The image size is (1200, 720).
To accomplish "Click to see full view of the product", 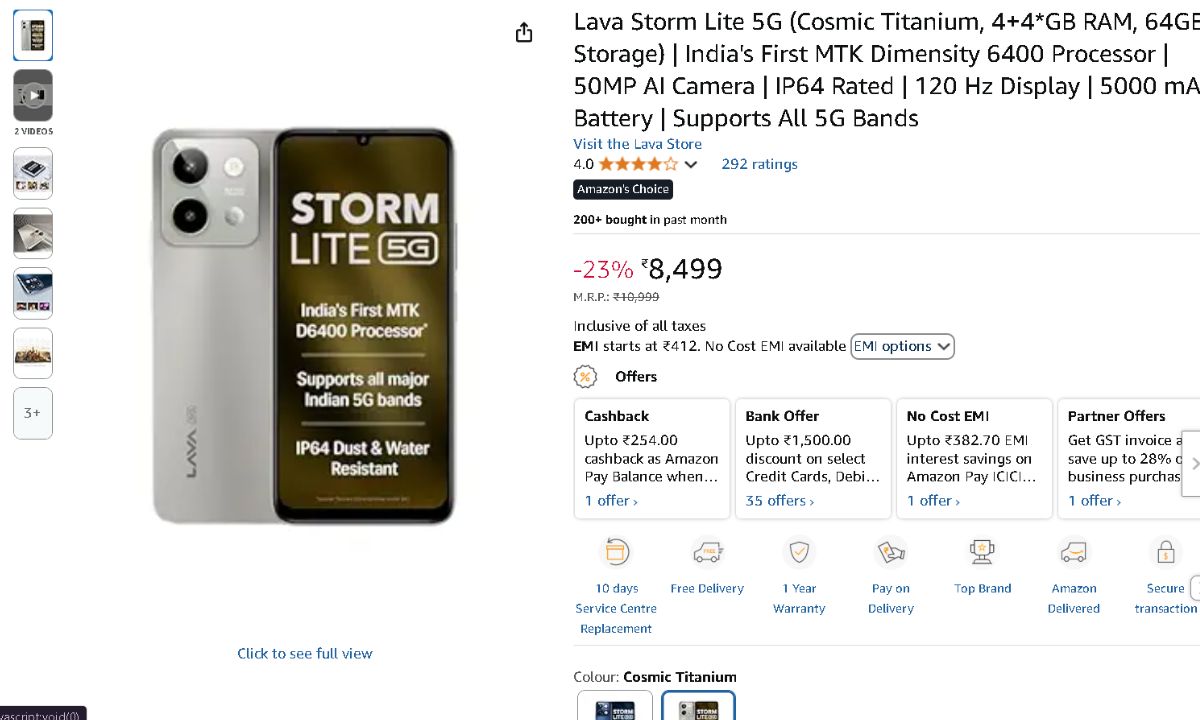I will click(x=304, y=653).
